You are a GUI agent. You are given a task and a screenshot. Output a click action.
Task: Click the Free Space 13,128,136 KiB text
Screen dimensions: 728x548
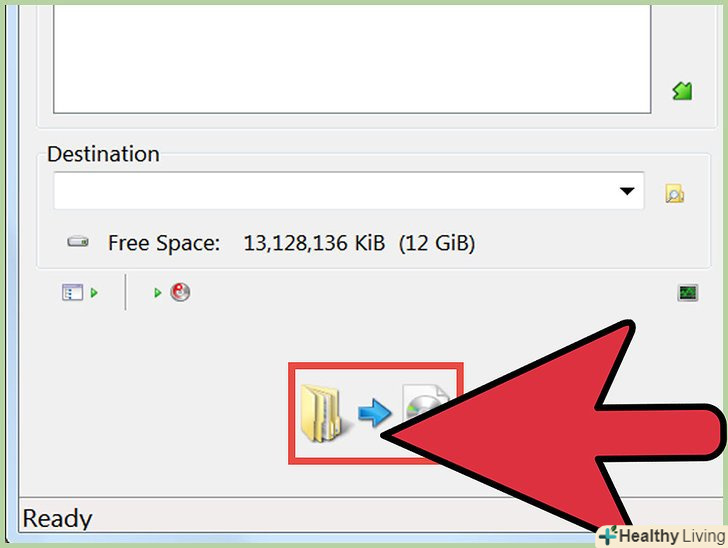[247, 243]
